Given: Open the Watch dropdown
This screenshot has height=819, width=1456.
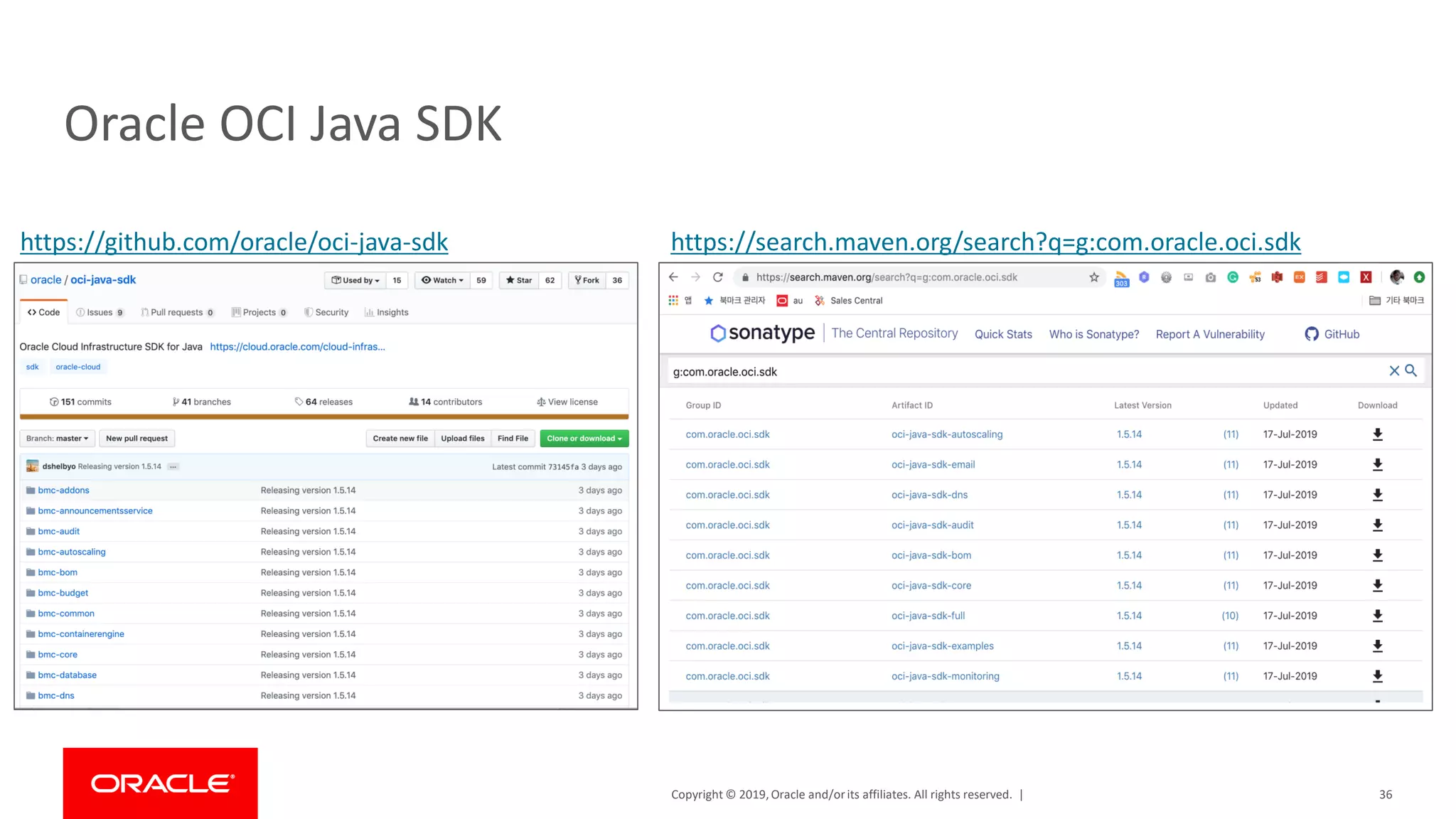Looking at the screenshot, I should tap(442, 280).
